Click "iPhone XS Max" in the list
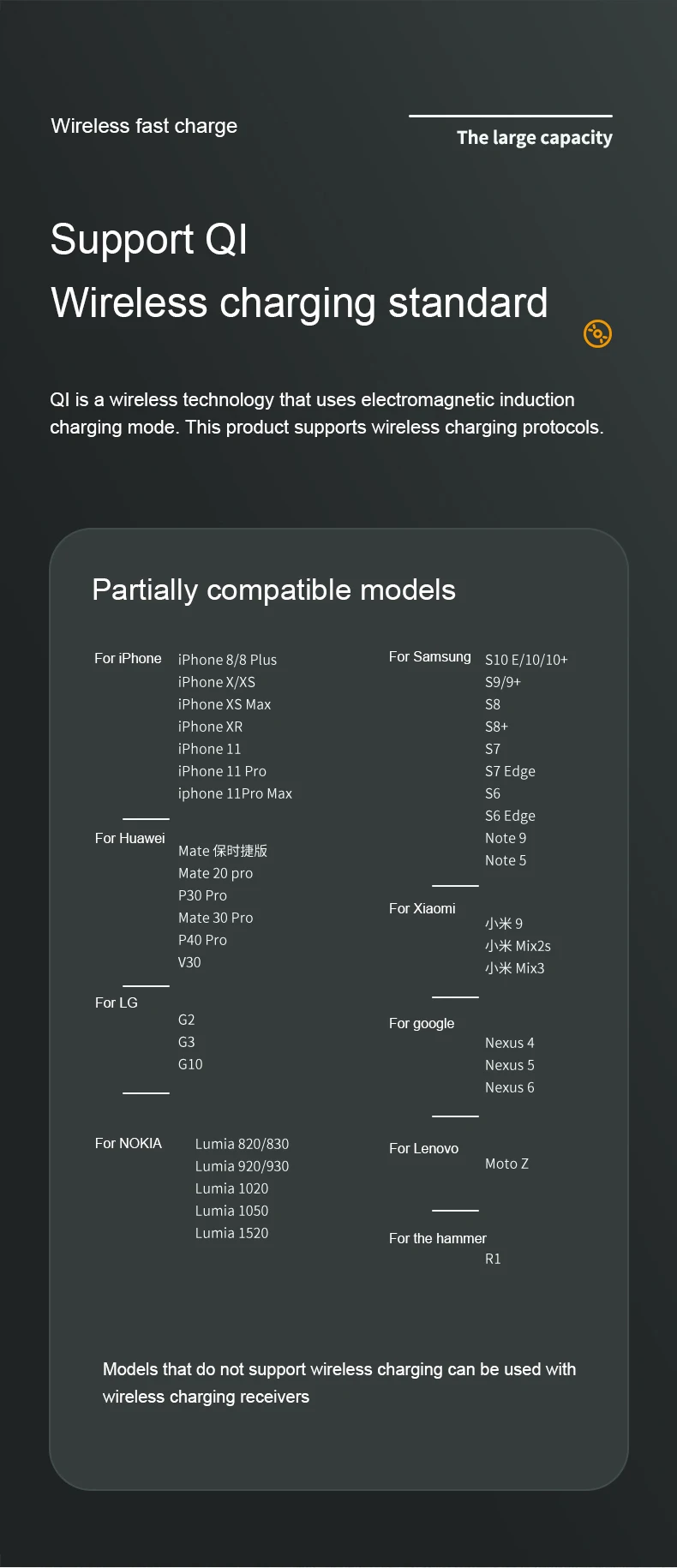This screenshot has width=677, height=1568. point(225,704)
